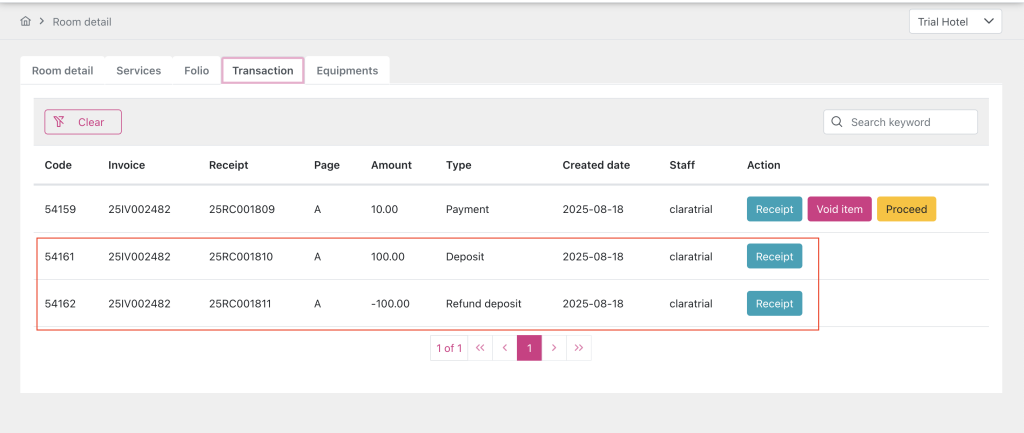The height and width of the screenshot is (433, 1024).
Task: Click the search magnifier icon
Action: pos(837,122)
